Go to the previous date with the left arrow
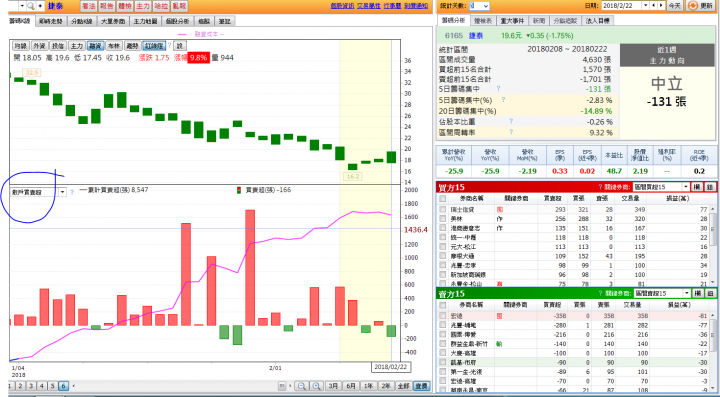This screenshot has height=397, width=720. (x=654, y=6)
